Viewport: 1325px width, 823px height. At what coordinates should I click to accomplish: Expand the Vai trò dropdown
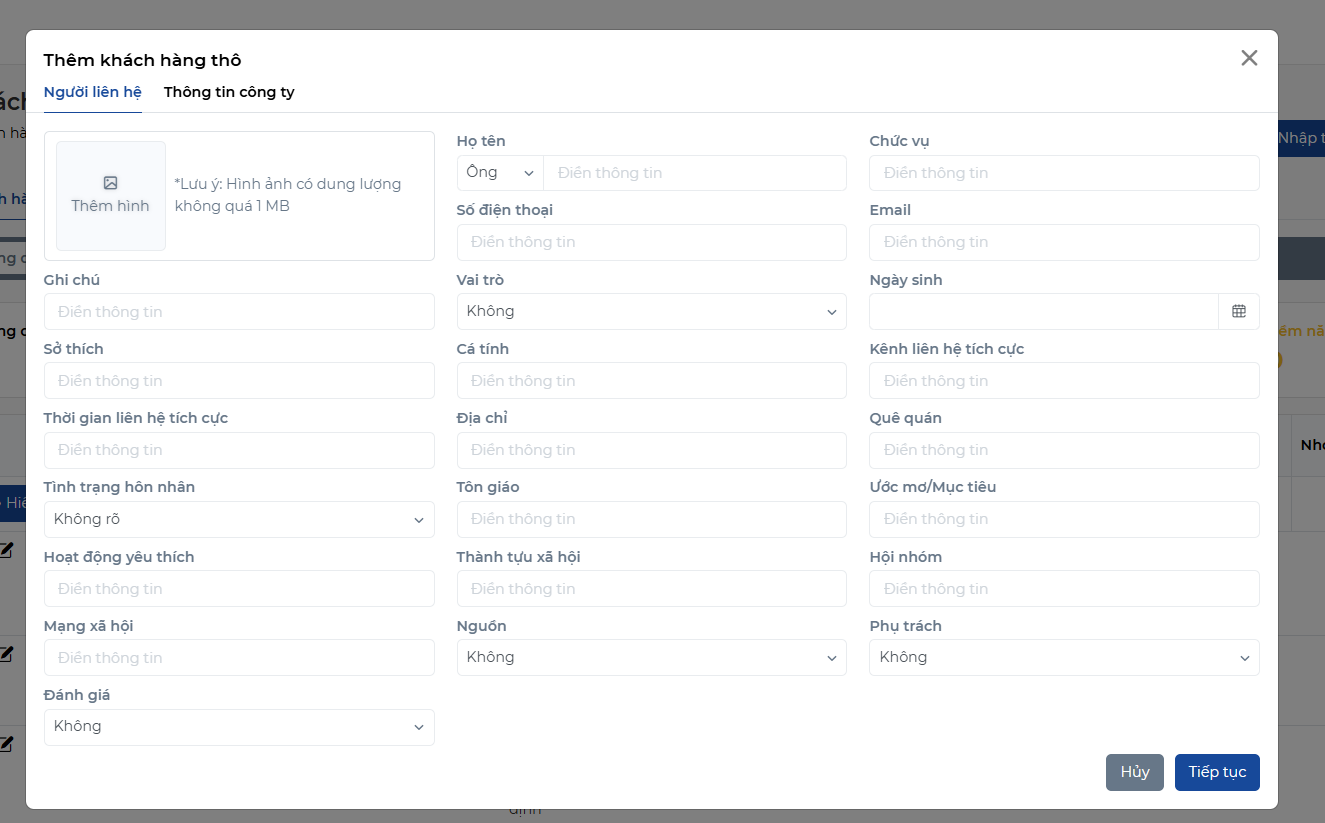point(651,312)
